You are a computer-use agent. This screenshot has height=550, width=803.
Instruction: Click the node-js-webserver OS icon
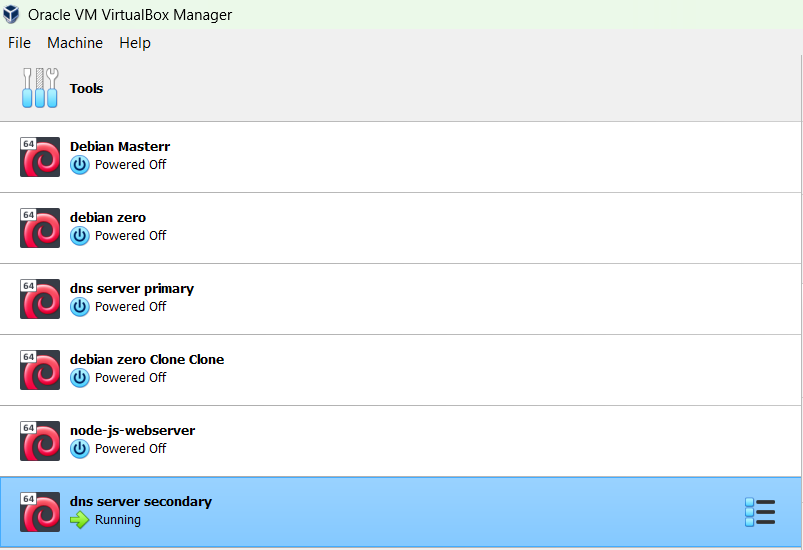[40, 441]
